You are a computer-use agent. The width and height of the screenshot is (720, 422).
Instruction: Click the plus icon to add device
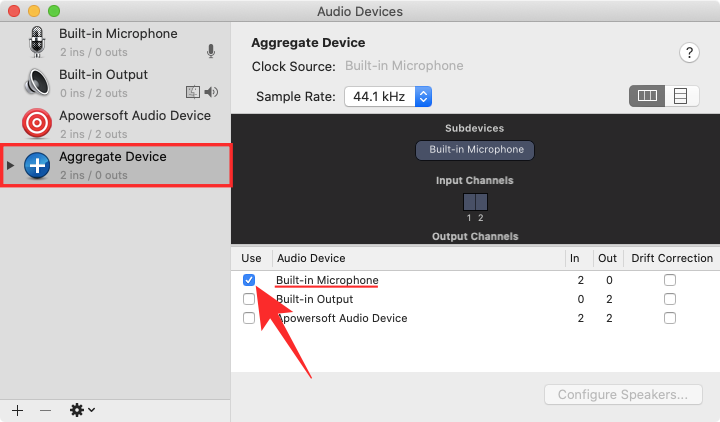[x=17, y=410]
